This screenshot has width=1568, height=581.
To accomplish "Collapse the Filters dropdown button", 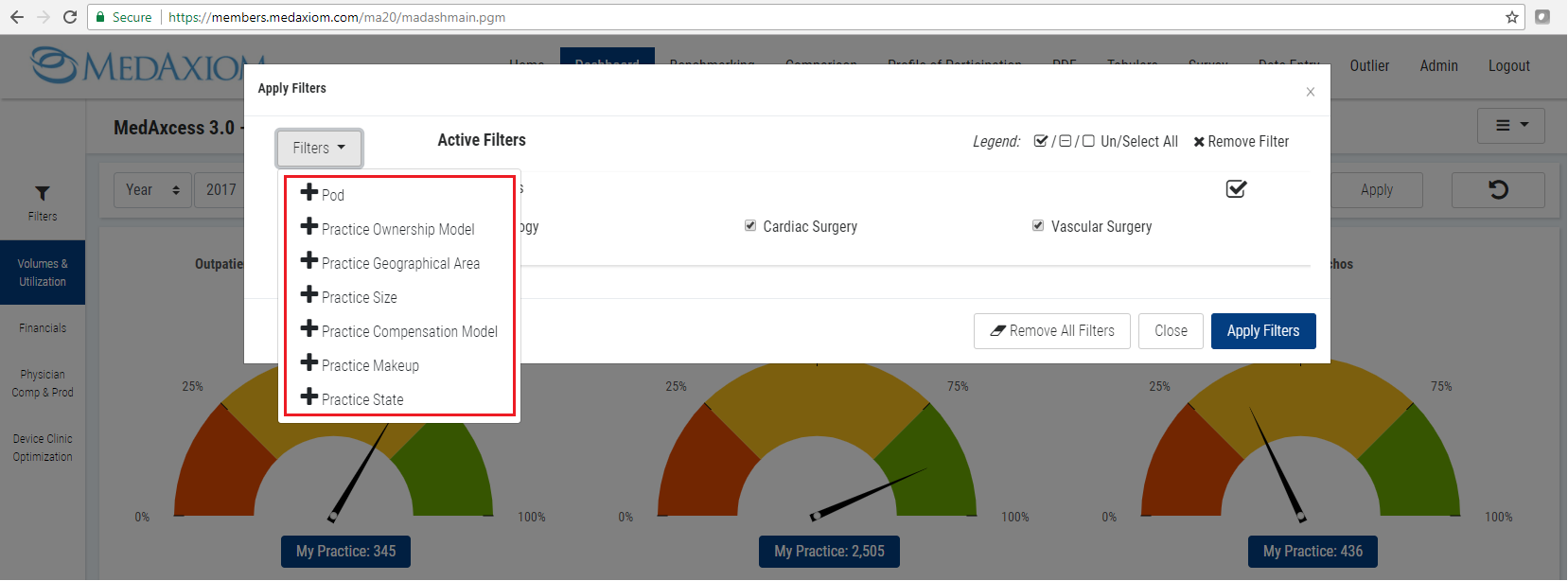I will pos(319,149).
